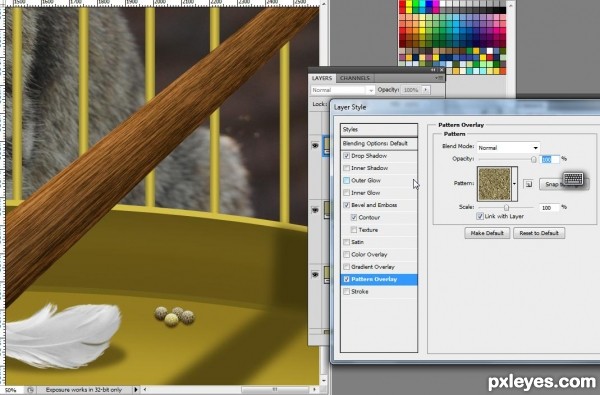The width and height of the screenshot is (600, 395).
Task: Switch to the Layers tab
Action: tap(322, 78)
